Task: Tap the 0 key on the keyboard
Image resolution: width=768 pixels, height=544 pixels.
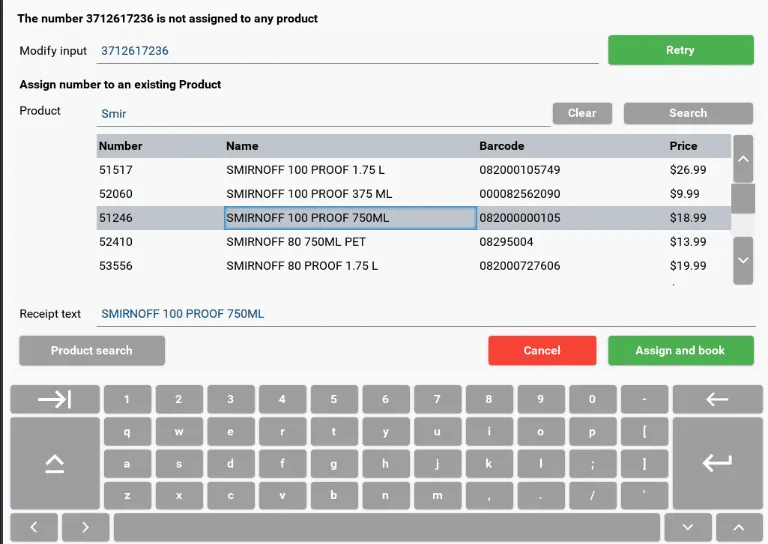Action: (x=593, y=399)
